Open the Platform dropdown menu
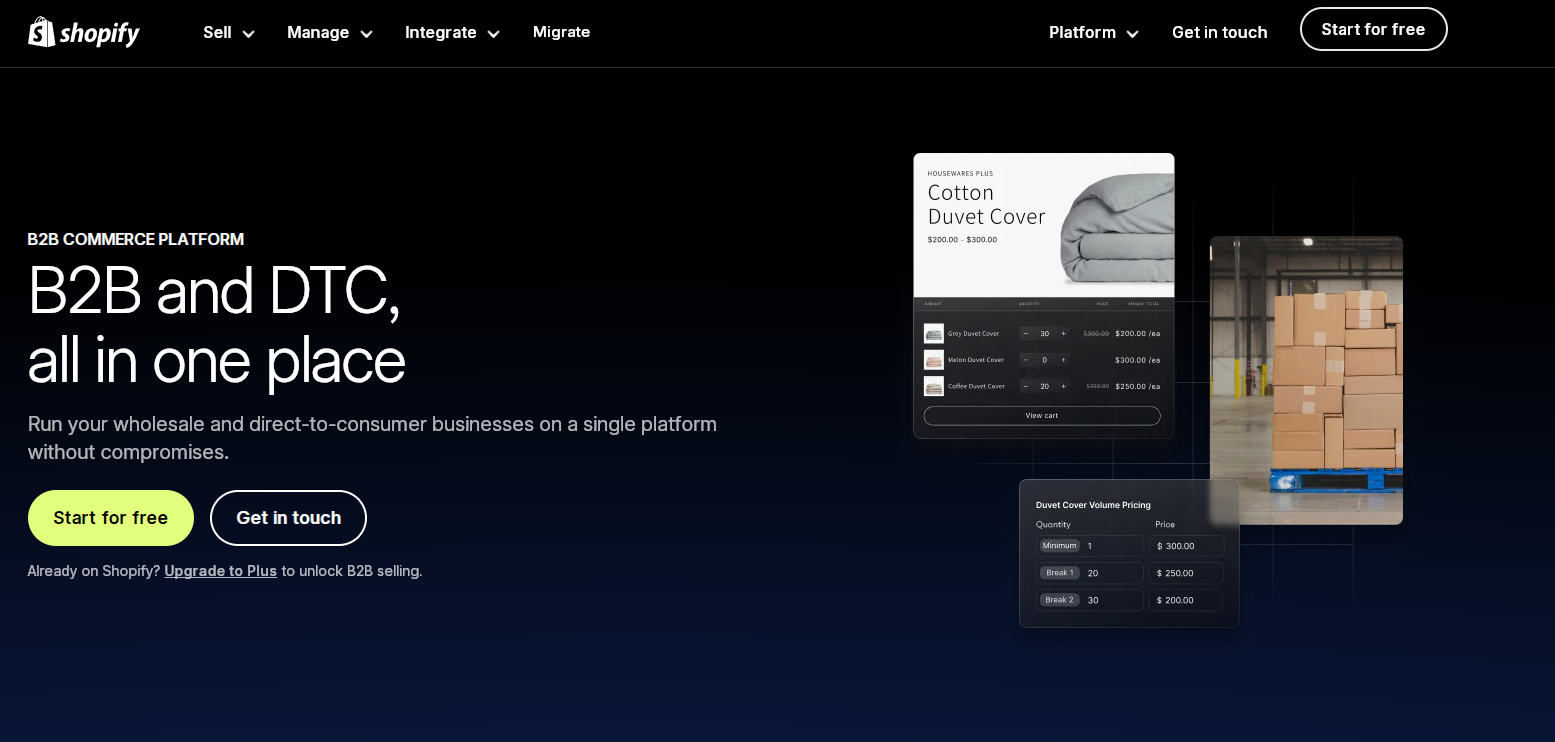Screen dimensions: 1555x742 click(x=1094, y=32)
